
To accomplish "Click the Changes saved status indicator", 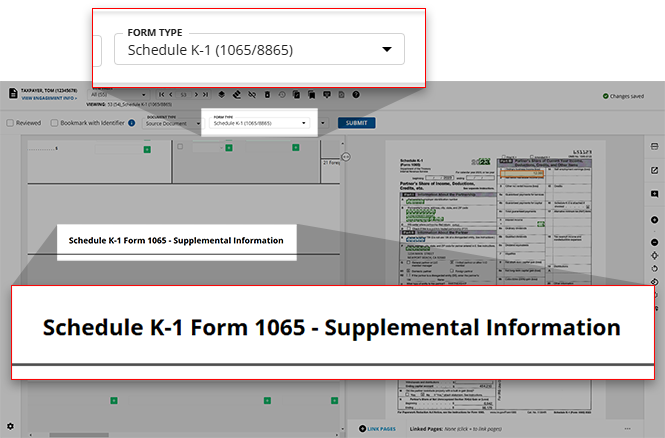I will coord(623,96).
